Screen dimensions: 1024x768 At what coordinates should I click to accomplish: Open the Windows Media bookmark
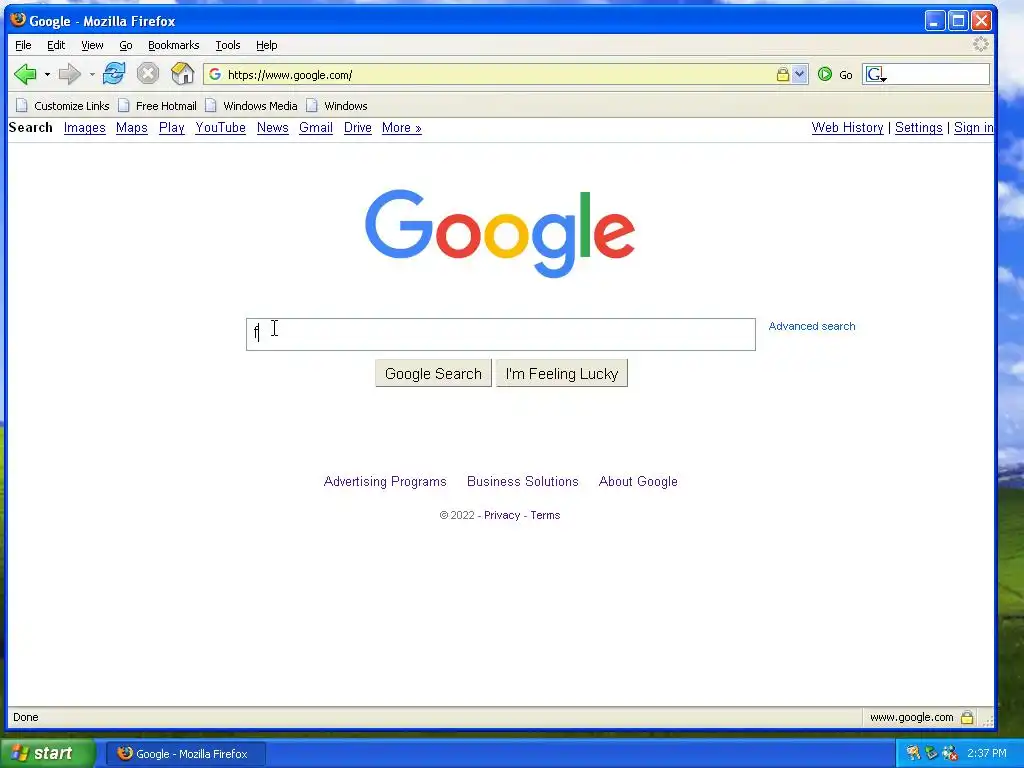(x=251, y=106)
